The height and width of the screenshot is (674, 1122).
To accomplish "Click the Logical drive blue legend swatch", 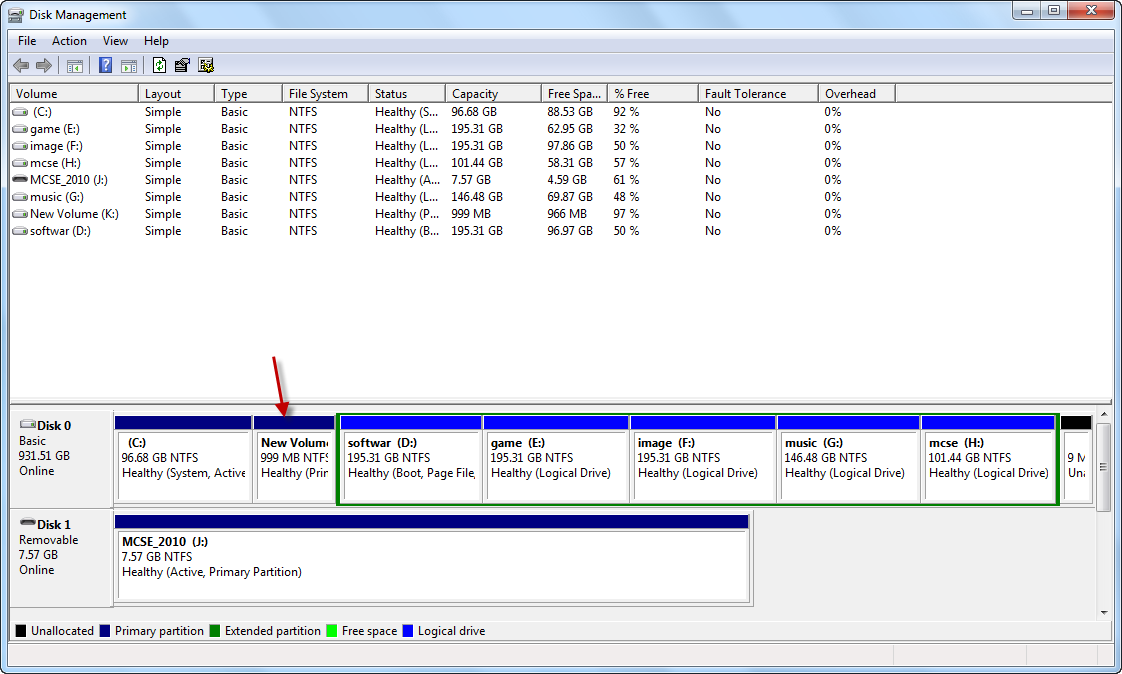I will tap(407, 631).
